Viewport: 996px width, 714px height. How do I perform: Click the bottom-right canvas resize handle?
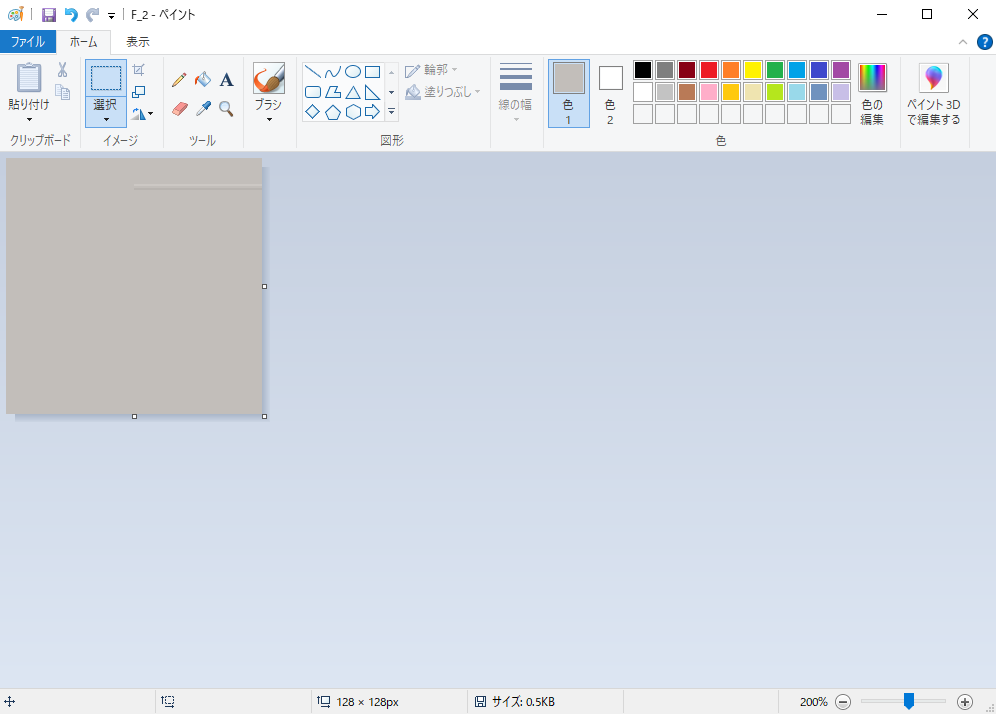point(265,417)
